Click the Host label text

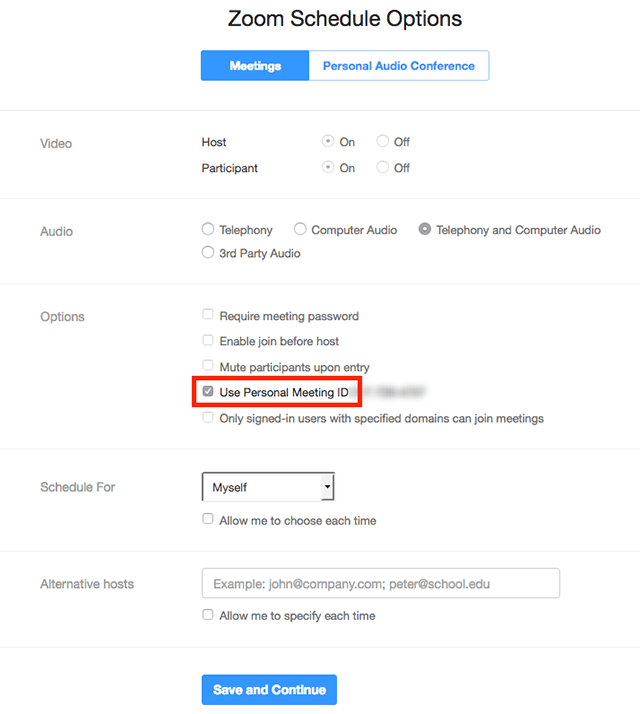(214, 142)
